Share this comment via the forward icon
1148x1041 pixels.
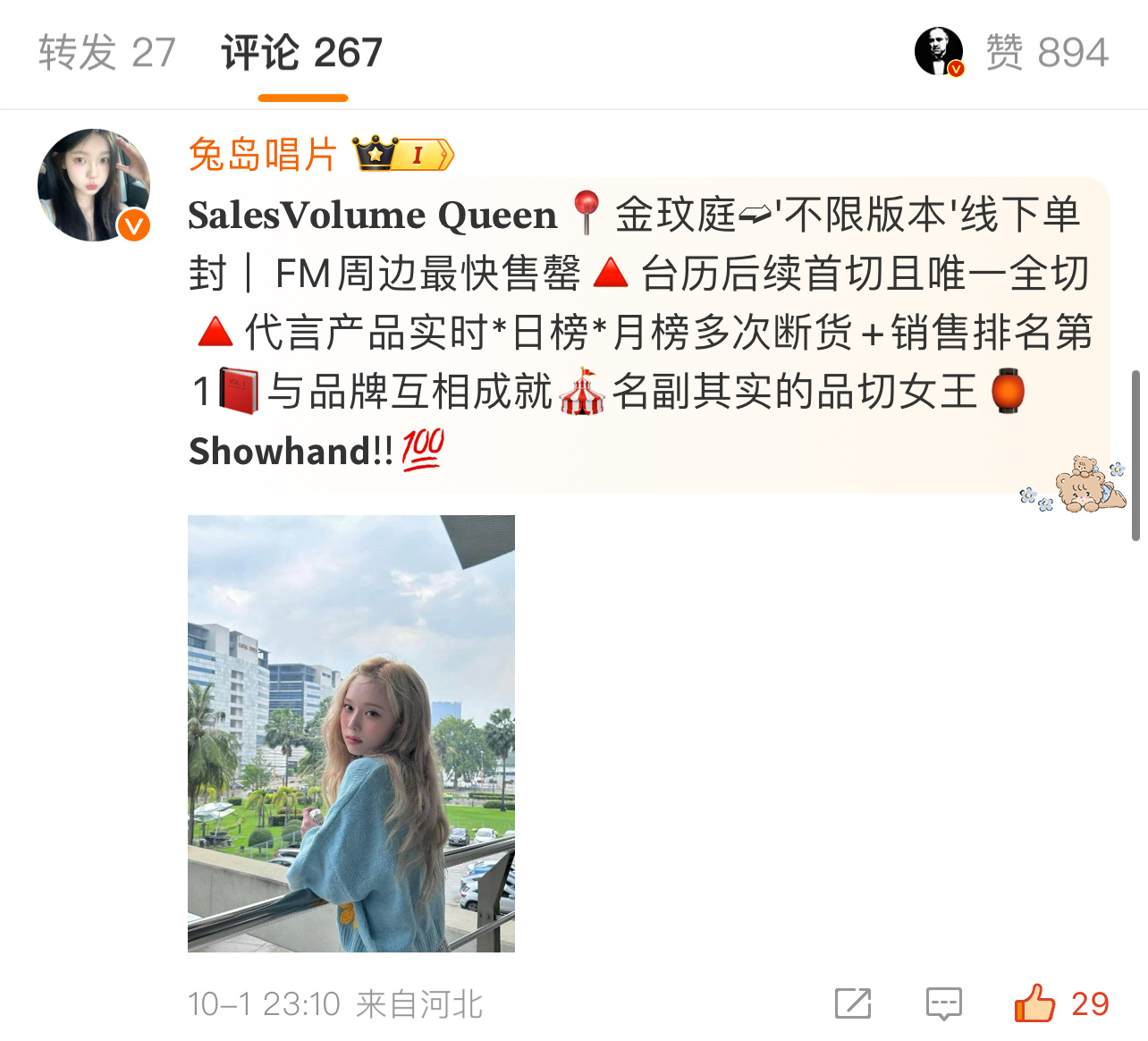(853, 1003)
